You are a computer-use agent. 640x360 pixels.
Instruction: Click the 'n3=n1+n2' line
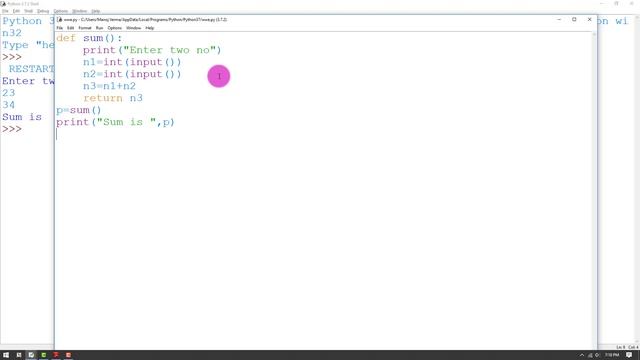click(x=109, y=86)
